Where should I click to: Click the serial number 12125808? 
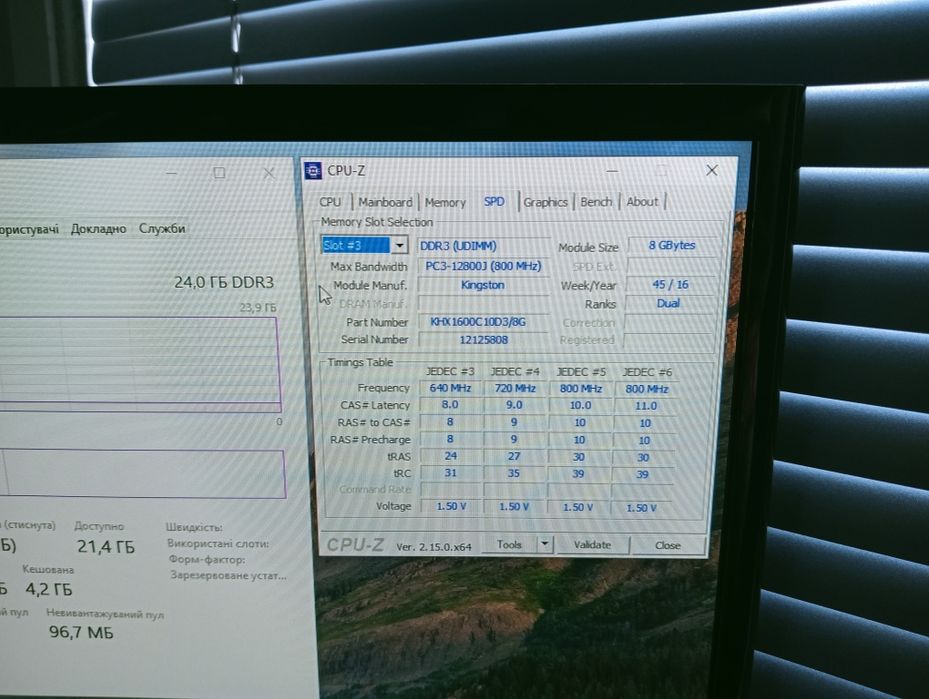pyautogui.click(x=483, y=340)
